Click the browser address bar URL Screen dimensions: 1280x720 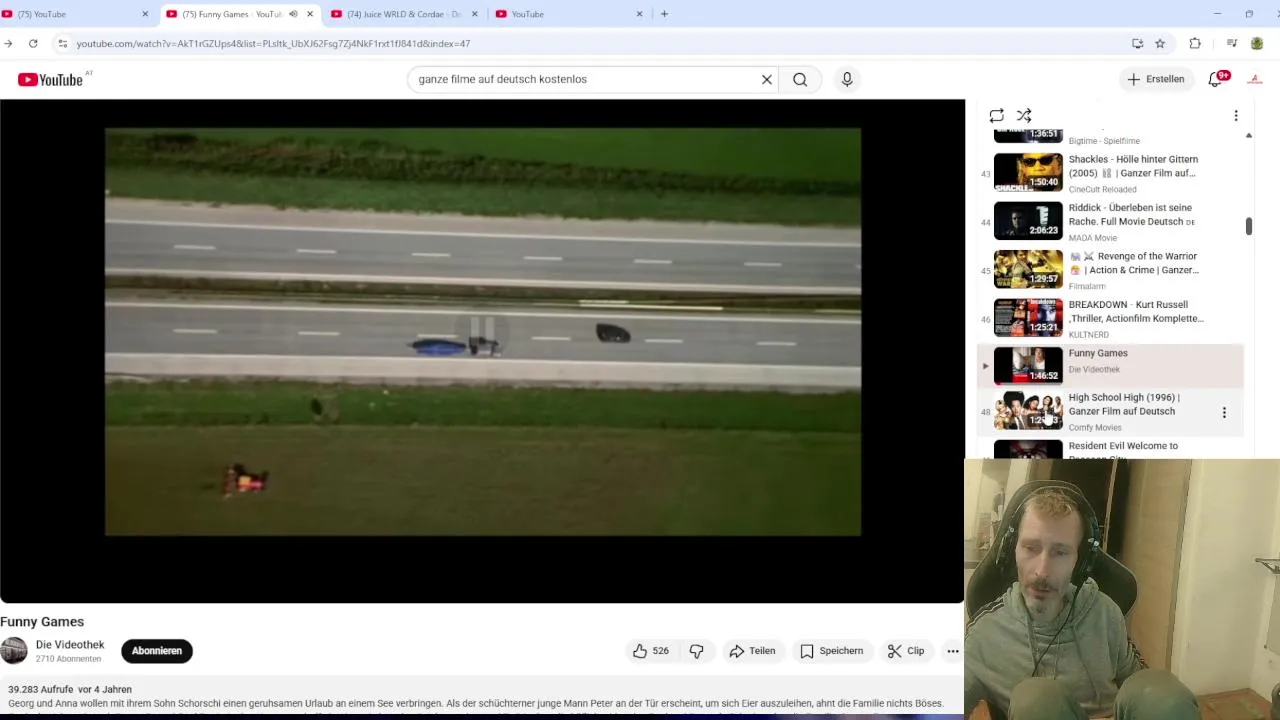point(273,44)
